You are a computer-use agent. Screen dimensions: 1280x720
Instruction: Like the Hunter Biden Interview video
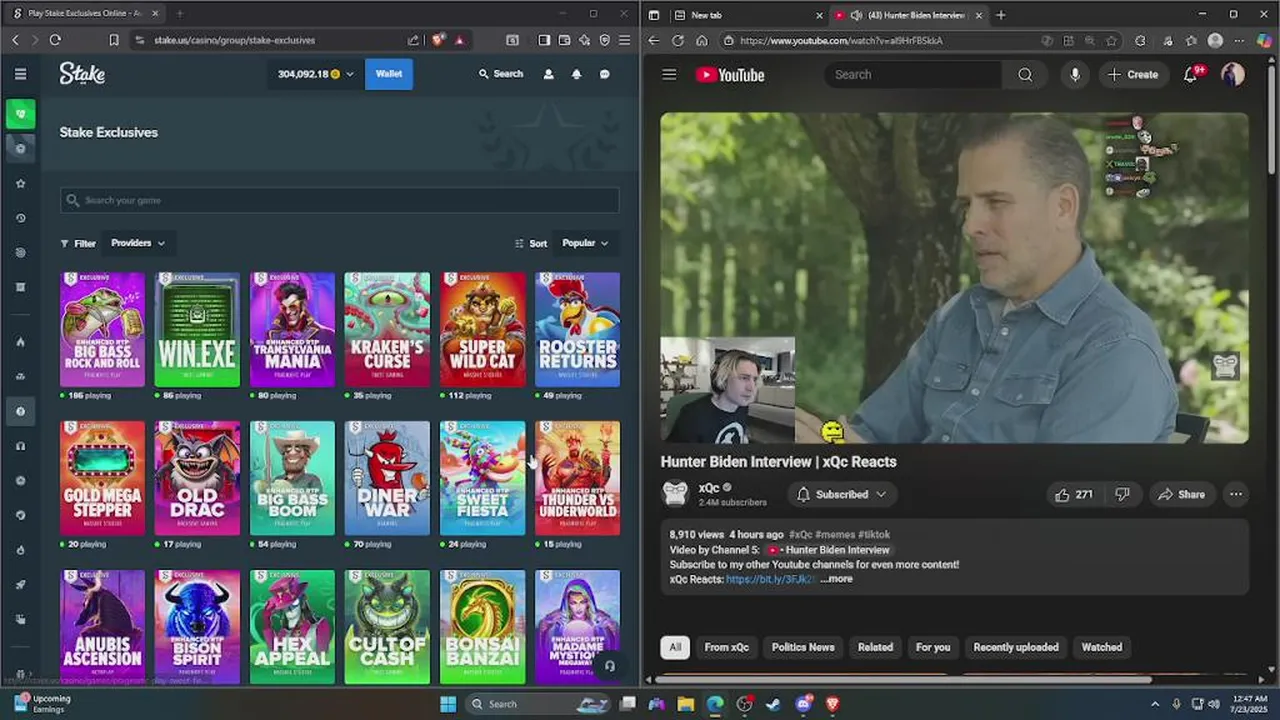(1073, 494)
